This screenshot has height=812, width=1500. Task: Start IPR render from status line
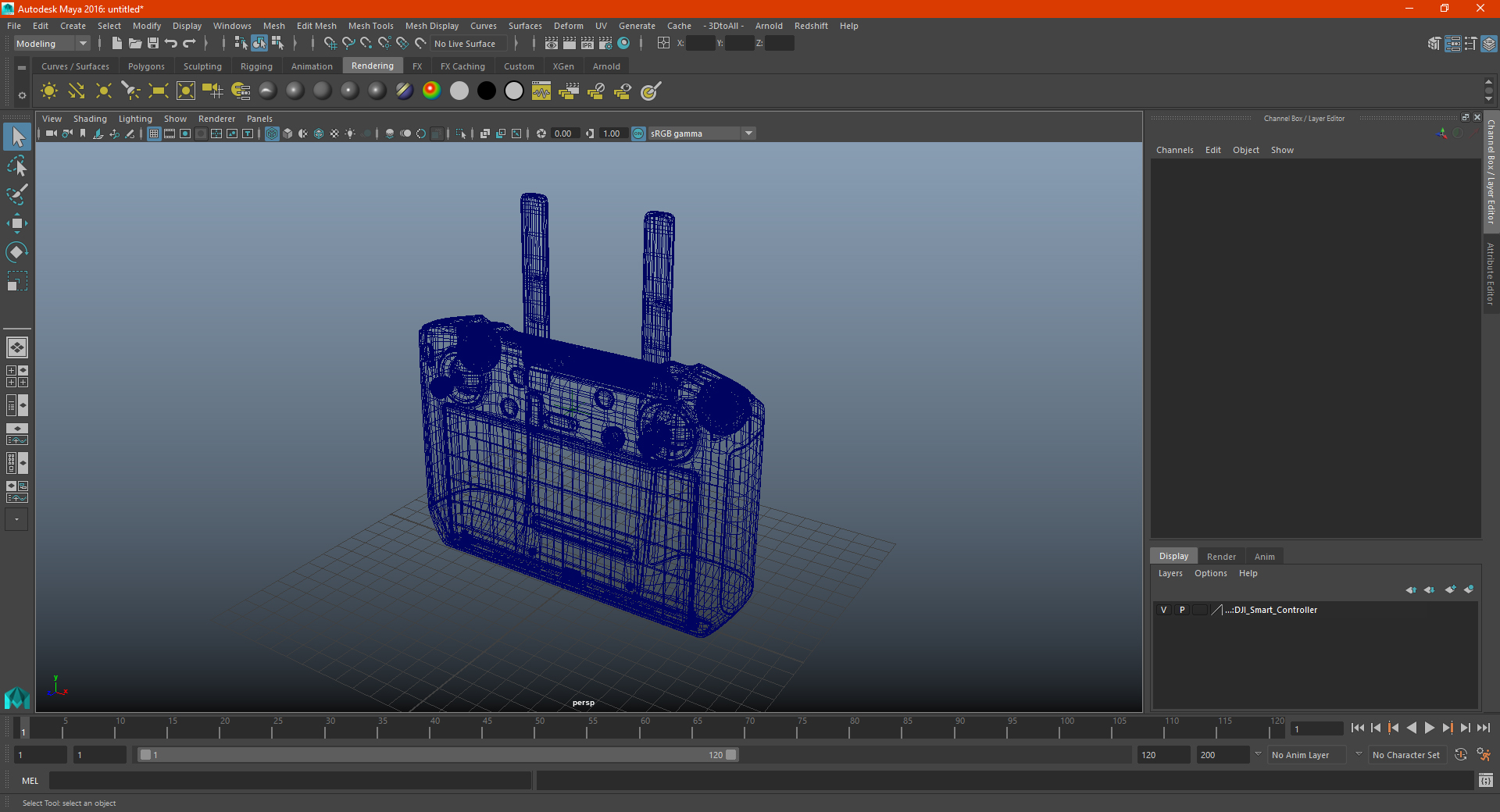(587, 44)
